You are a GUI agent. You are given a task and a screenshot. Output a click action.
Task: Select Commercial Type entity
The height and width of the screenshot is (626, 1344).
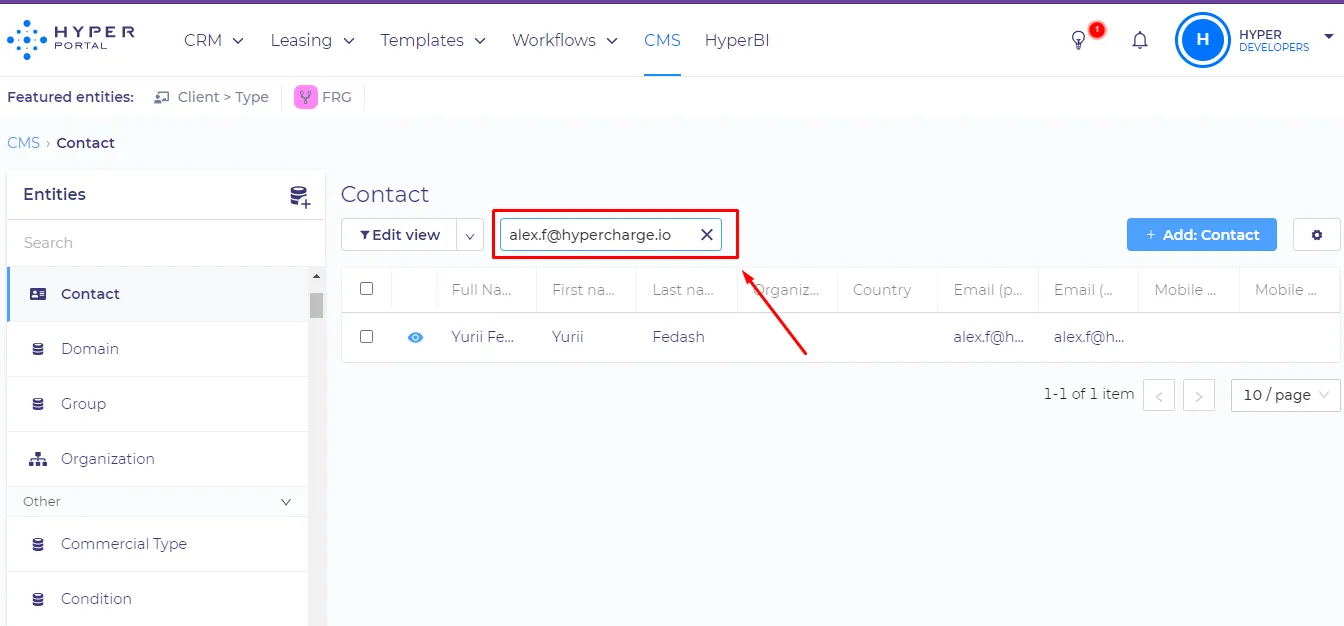click(158, 544)
